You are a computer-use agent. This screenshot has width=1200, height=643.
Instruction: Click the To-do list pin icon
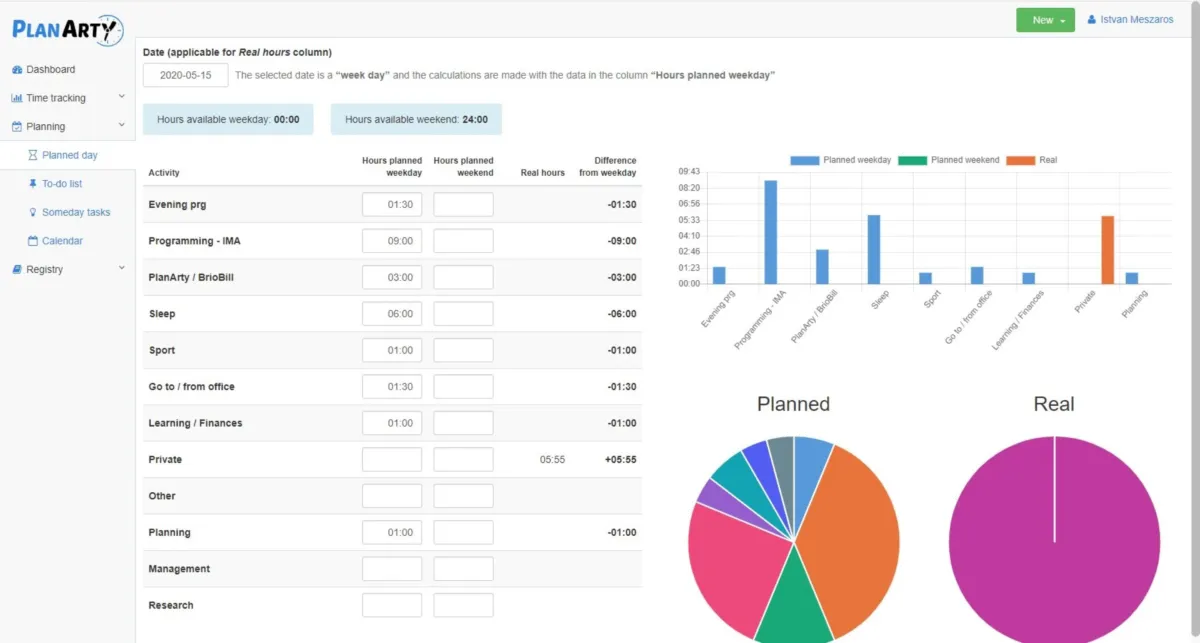pyautogui.click(x=33, y=184)
